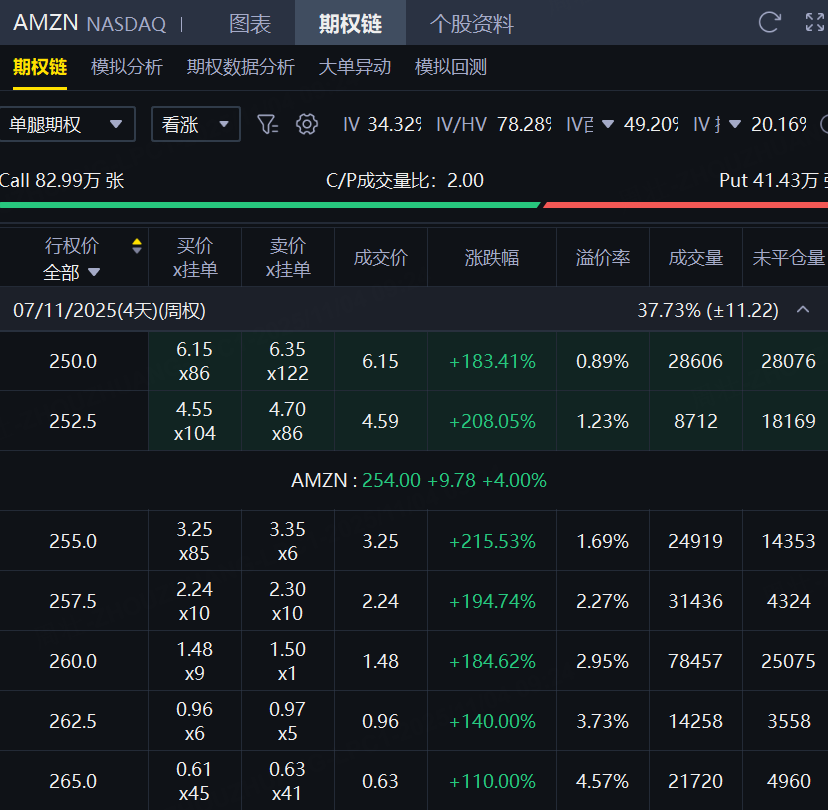Click ask 1.50 x1 cell
828x810 pixels.
click(x=288, y=661)
